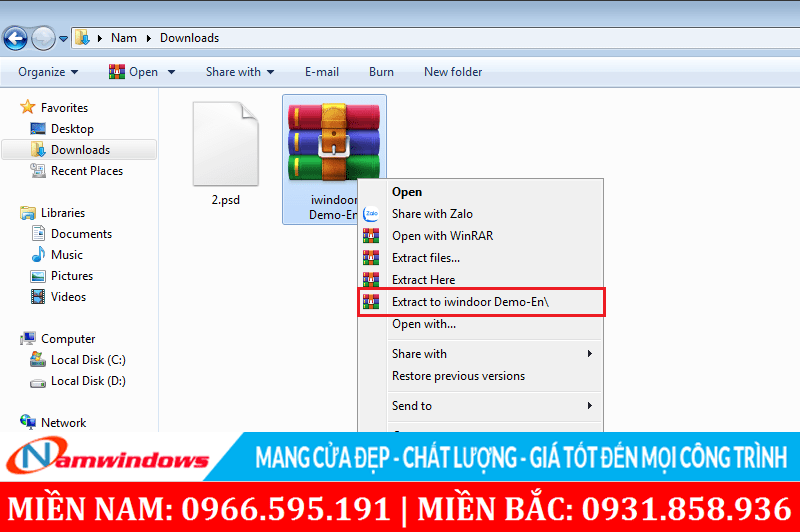The width and height of the screenshot is (800, 532).
Task: Open the Organize dropdown menu
Action: [x=48, y=72]
